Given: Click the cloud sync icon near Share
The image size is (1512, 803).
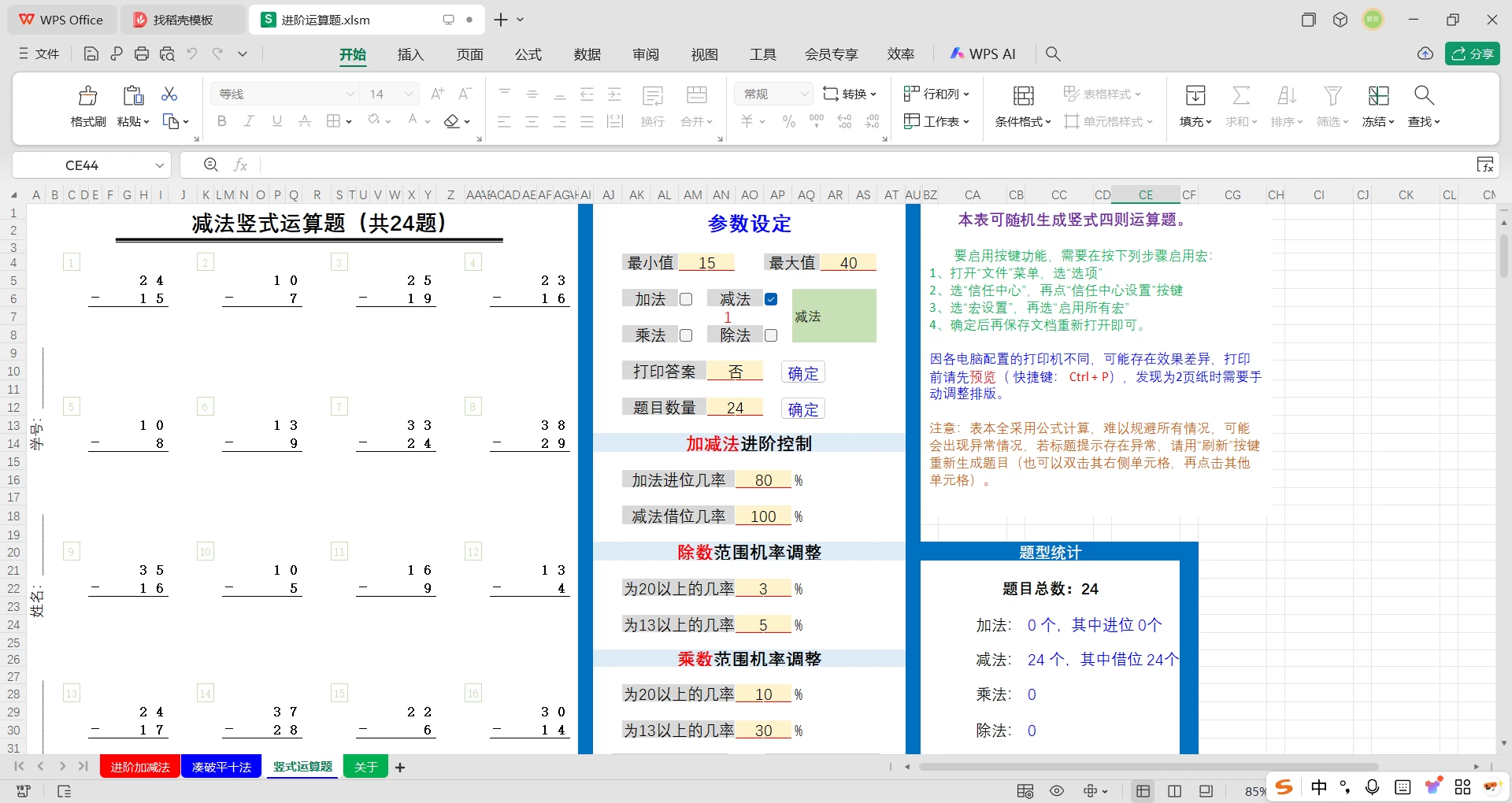Looking at the screenshot, I should (1425, 54).
